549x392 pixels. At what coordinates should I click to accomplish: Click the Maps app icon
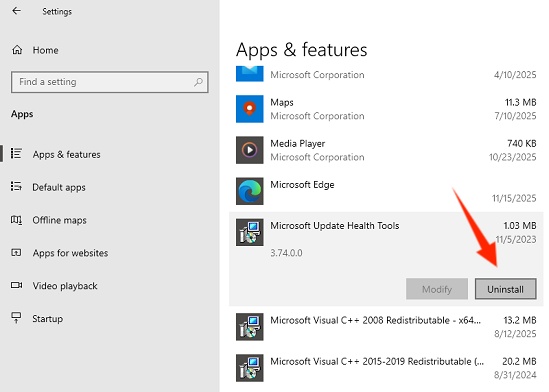click(250, 109)
